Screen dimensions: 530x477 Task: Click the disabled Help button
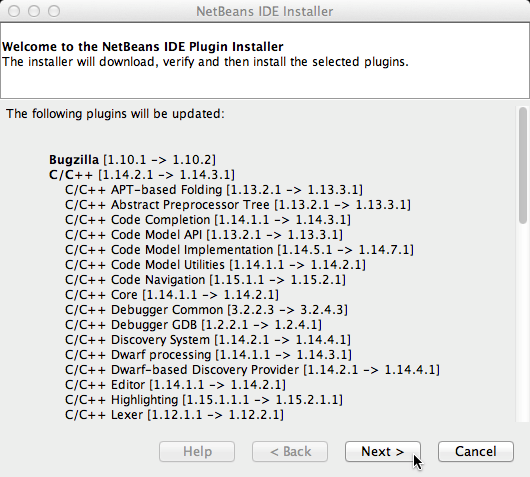[197, 451]
